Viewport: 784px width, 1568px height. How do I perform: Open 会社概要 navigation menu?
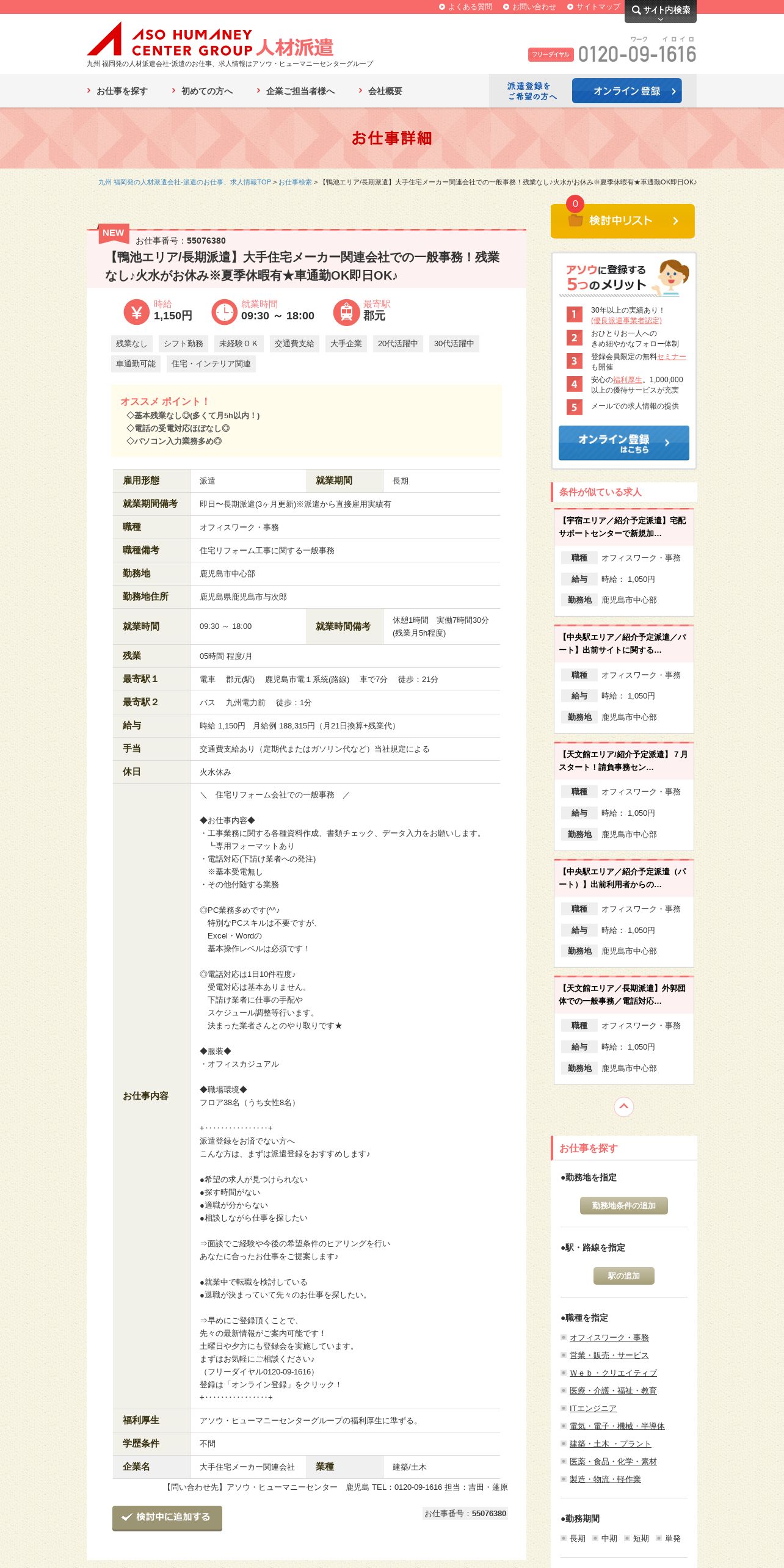(x=380, y=91)
